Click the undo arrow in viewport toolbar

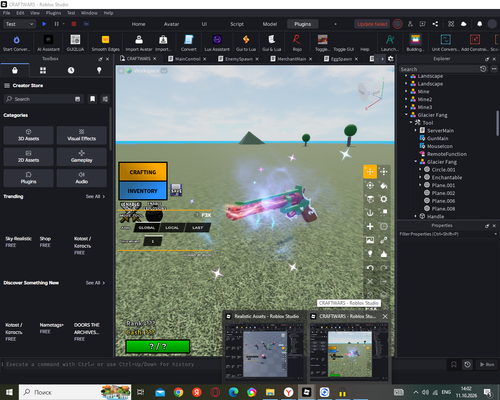point(370,268)
